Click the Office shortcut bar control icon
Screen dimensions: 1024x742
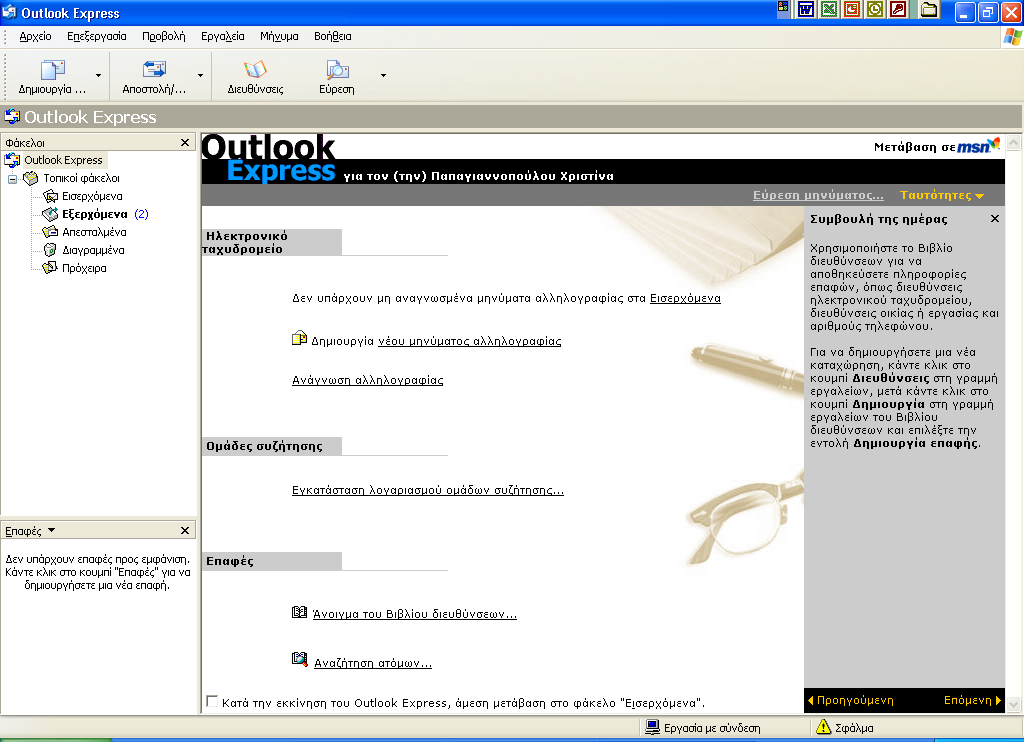[x=782, y=7]
